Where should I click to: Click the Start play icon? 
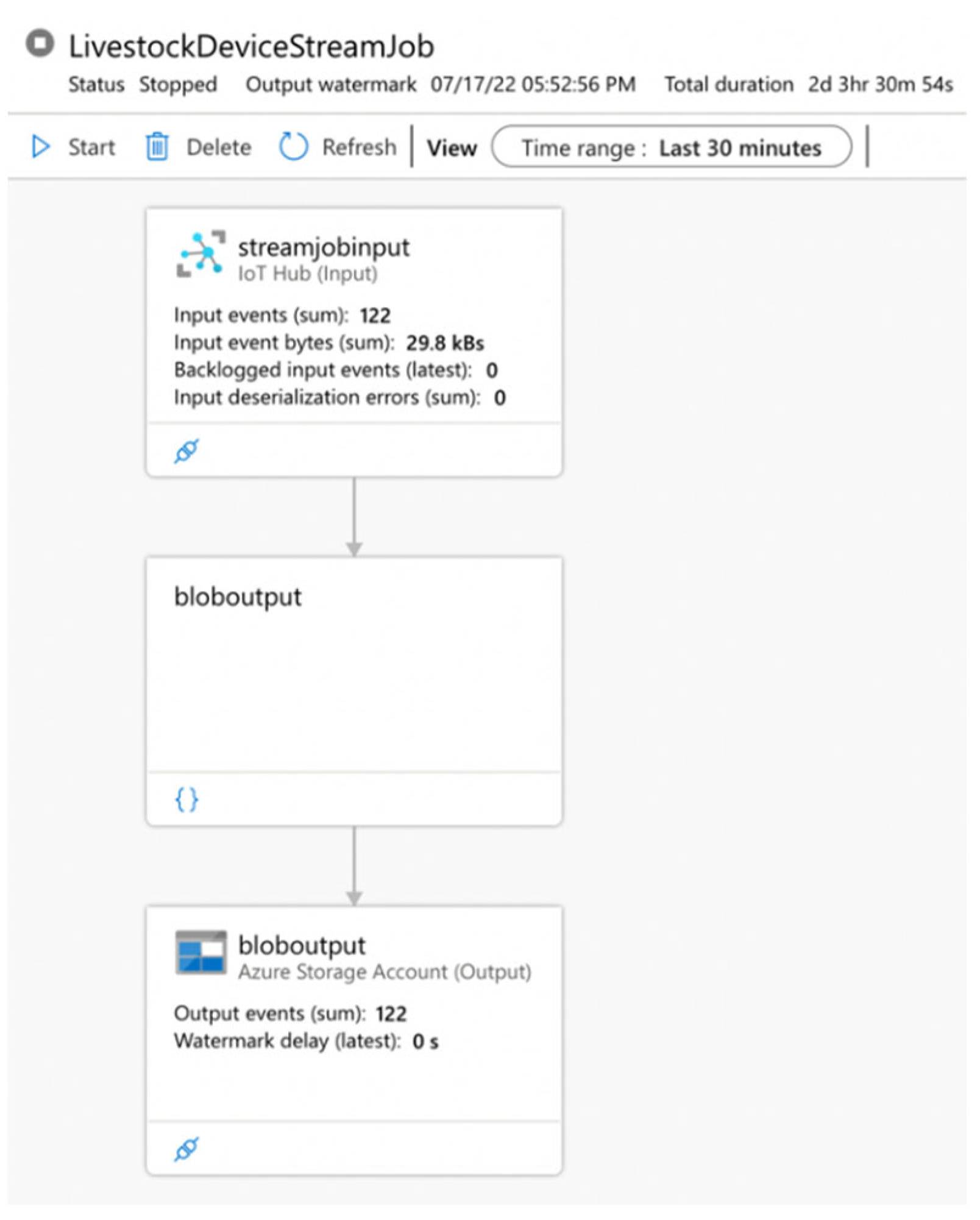40,147
